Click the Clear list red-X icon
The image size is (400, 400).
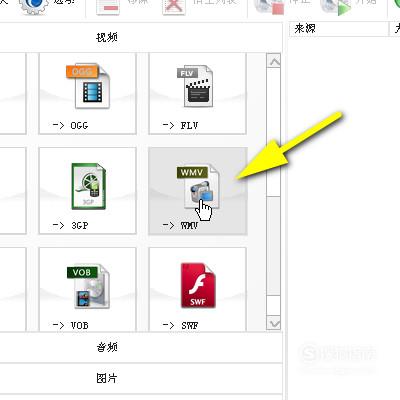[174, 7]
